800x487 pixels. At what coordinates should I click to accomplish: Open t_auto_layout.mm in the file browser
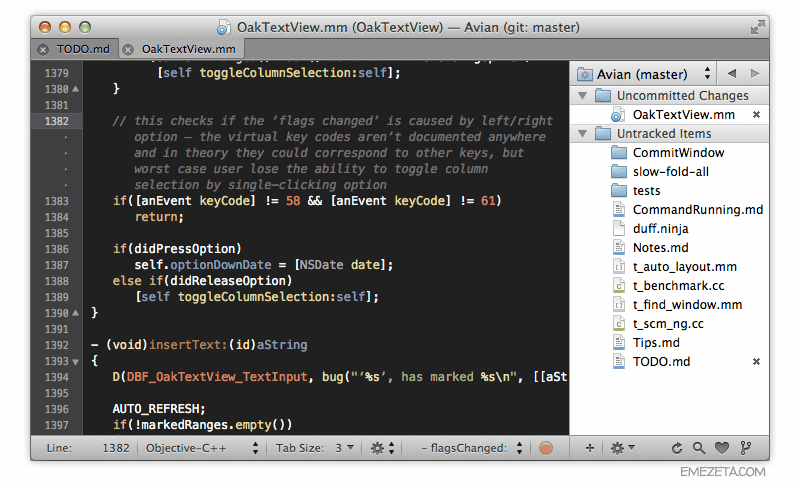point(685,267)
